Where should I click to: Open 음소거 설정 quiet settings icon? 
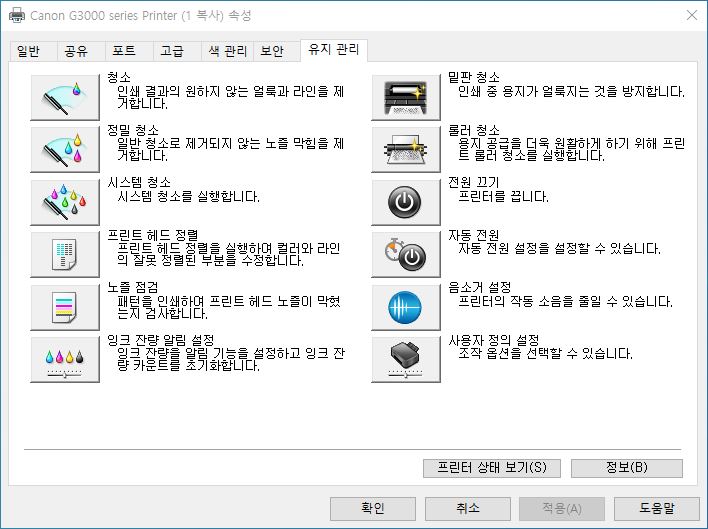click(405, 307)
